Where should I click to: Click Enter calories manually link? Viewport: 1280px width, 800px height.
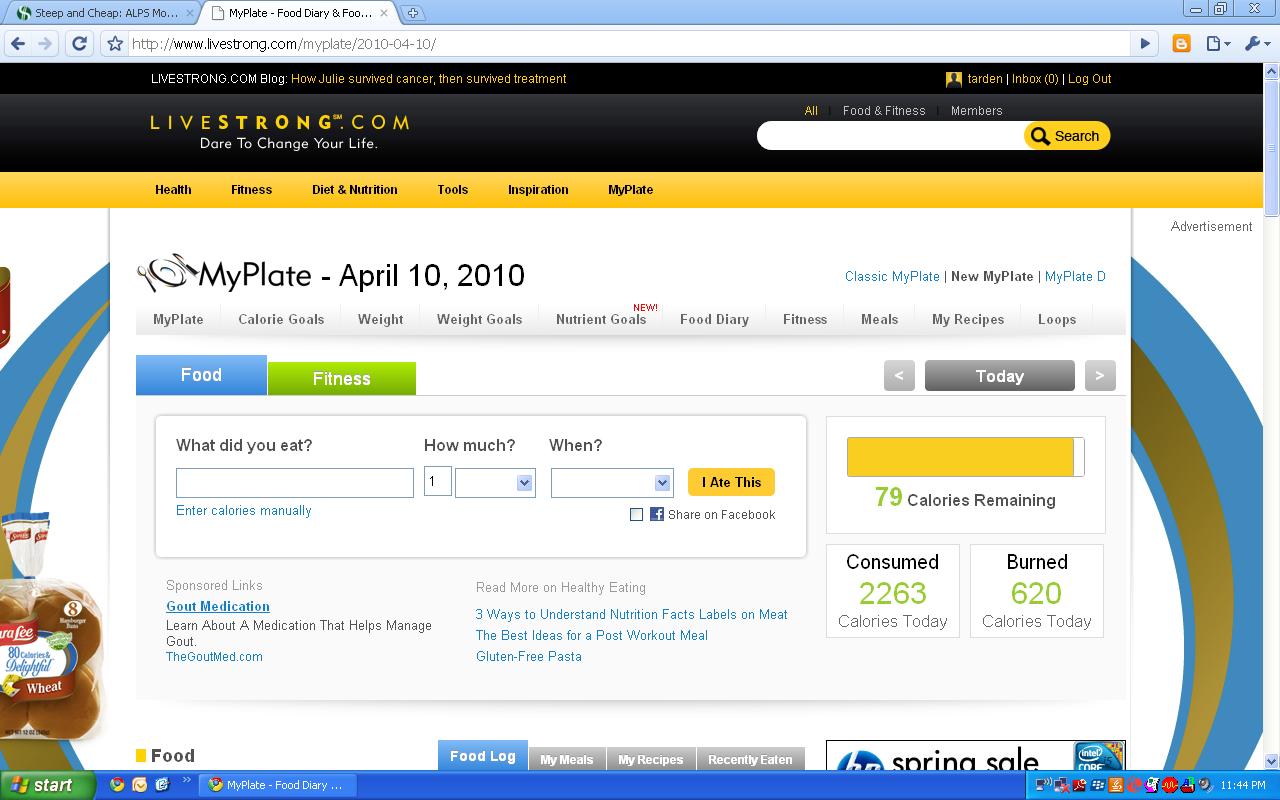(244, 510)
